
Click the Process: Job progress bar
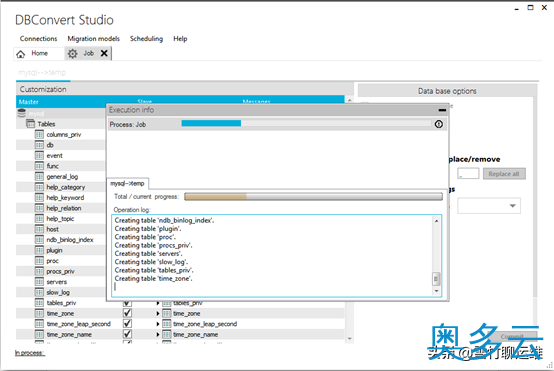point(306,123)
